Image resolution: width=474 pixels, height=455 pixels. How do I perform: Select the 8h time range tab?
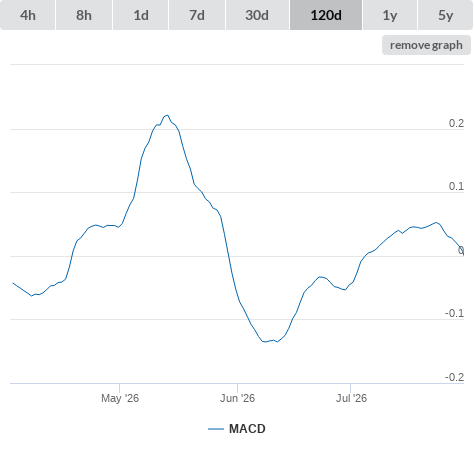point(84,15)
